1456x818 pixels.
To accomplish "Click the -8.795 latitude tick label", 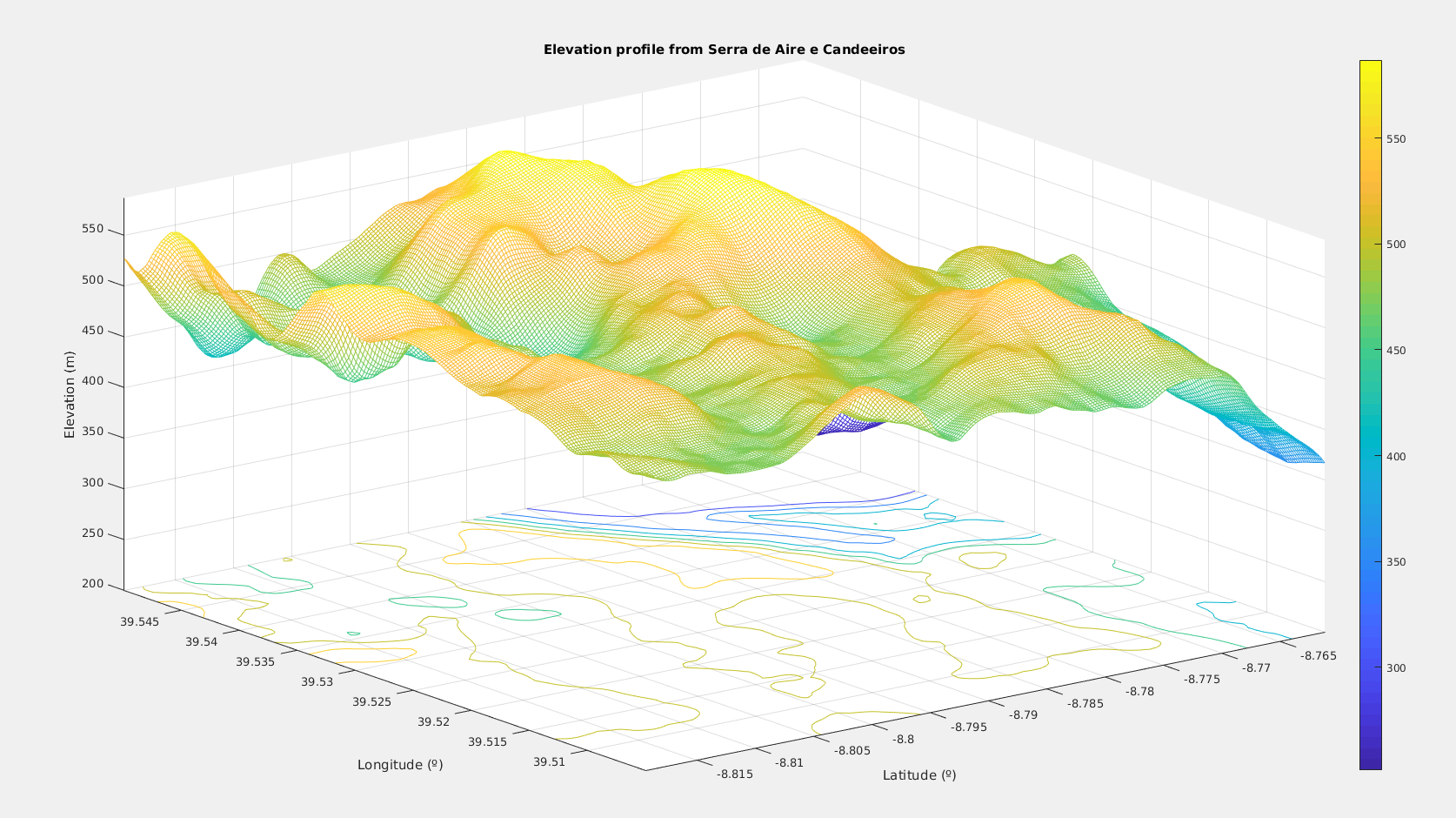I will (x=969, y=727).
